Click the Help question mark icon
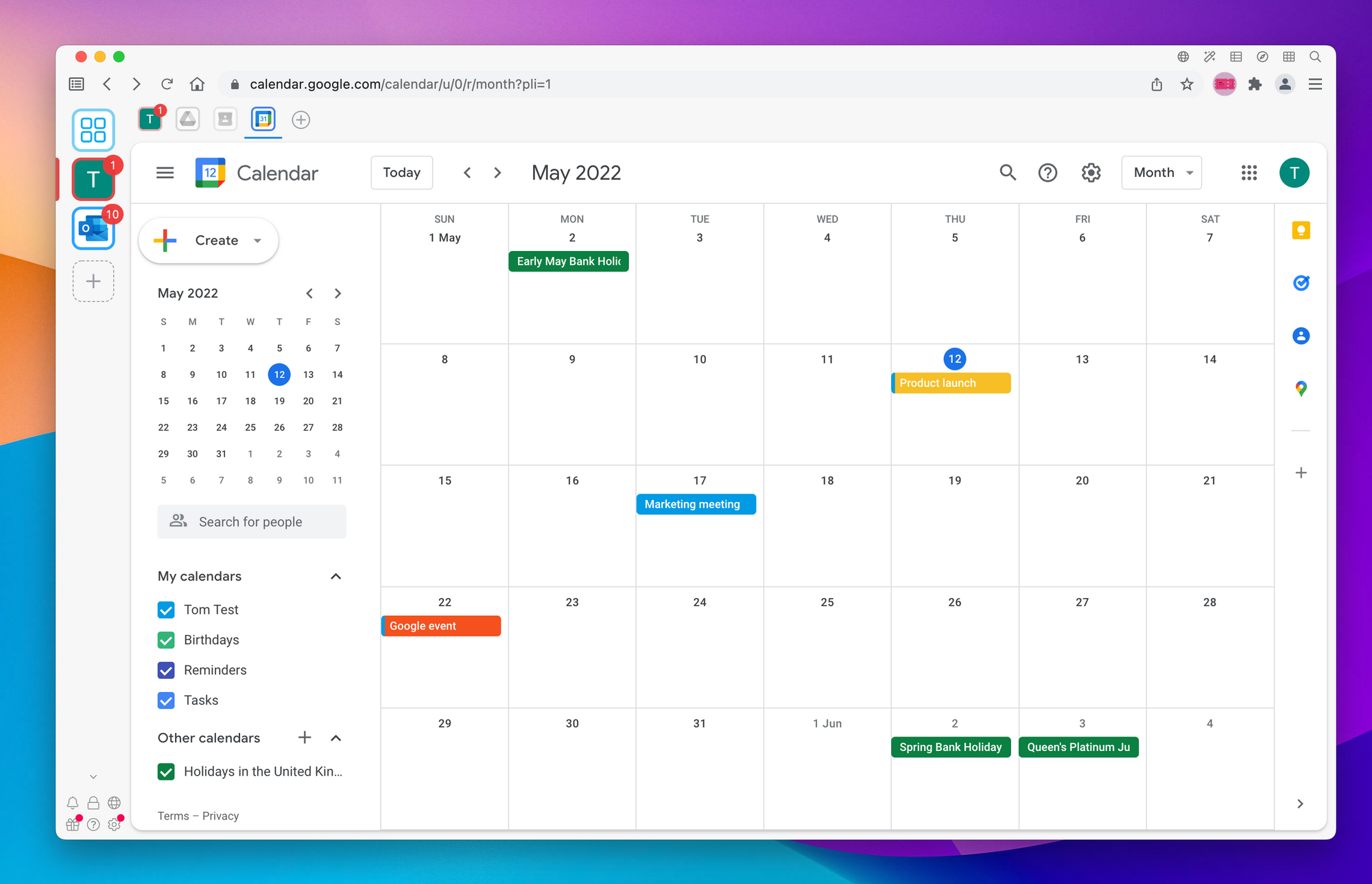Viewport: 1372px width, 884px height. pyautogui.click(x=1048, y=172)
